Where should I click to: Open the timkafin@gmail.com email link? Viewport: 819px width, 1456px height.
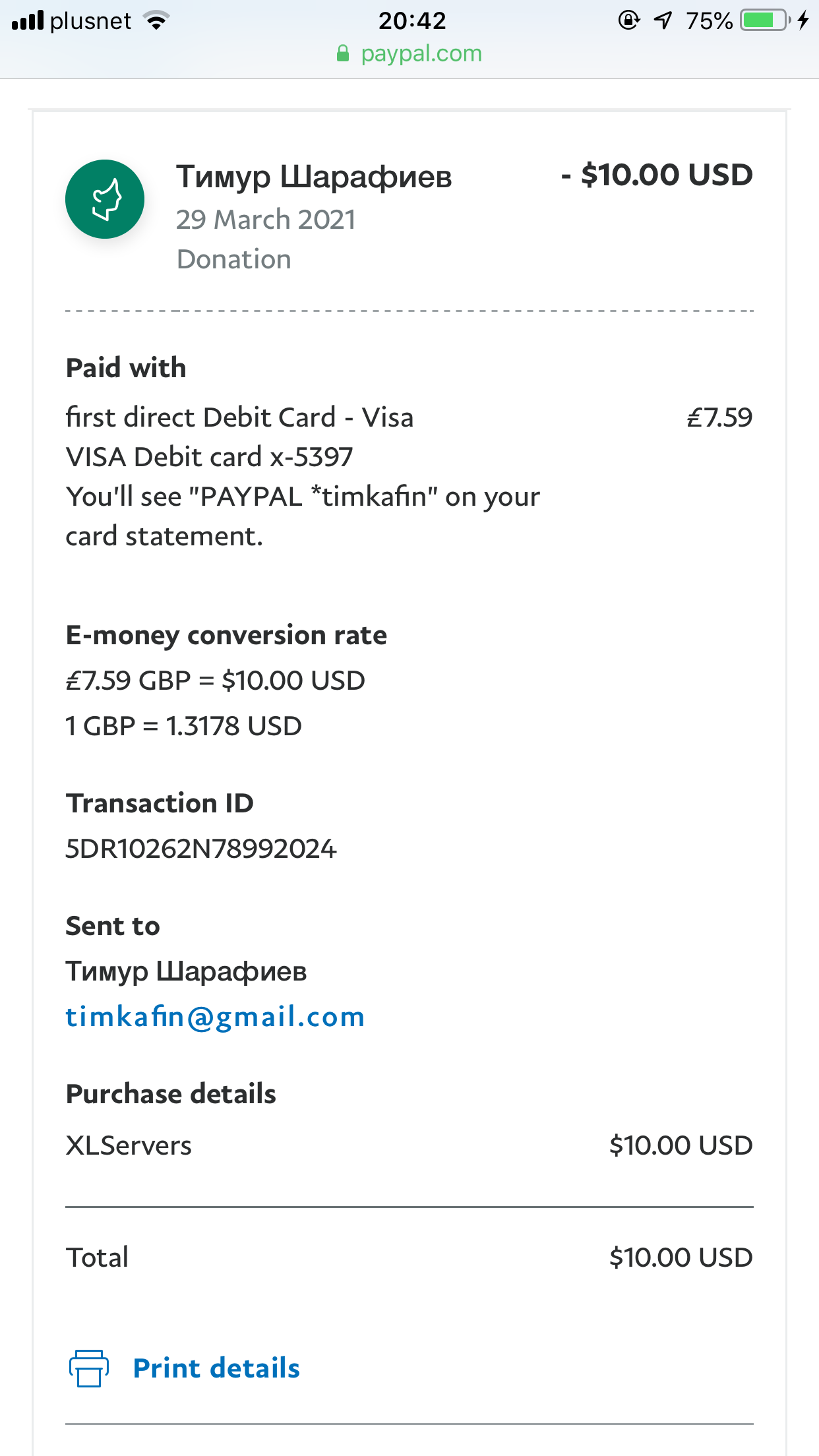pyautogui.click(x=215, y=1017)
